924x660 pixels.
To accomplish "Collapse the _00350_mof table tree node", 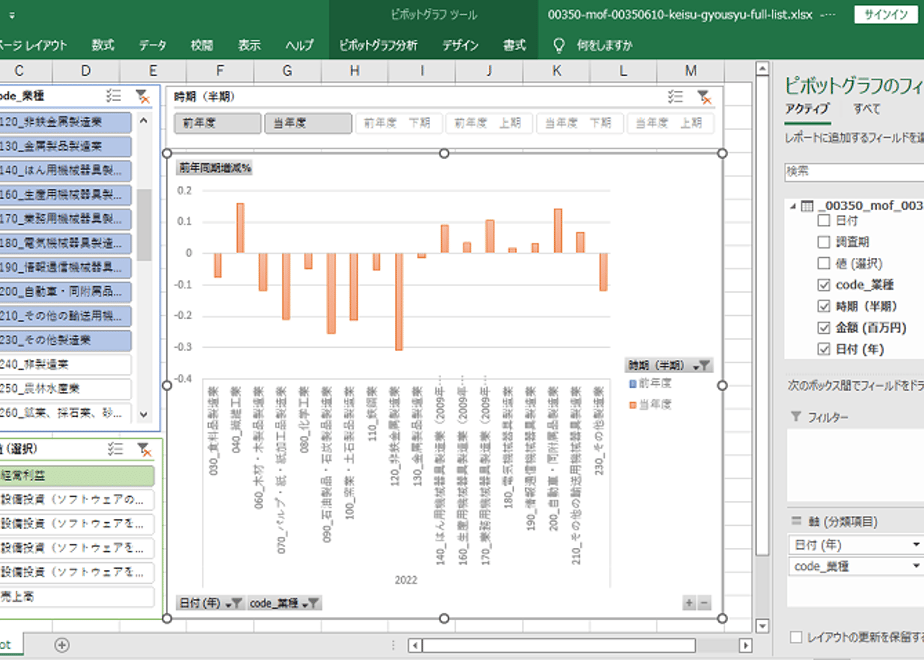I will click(793, 206).
